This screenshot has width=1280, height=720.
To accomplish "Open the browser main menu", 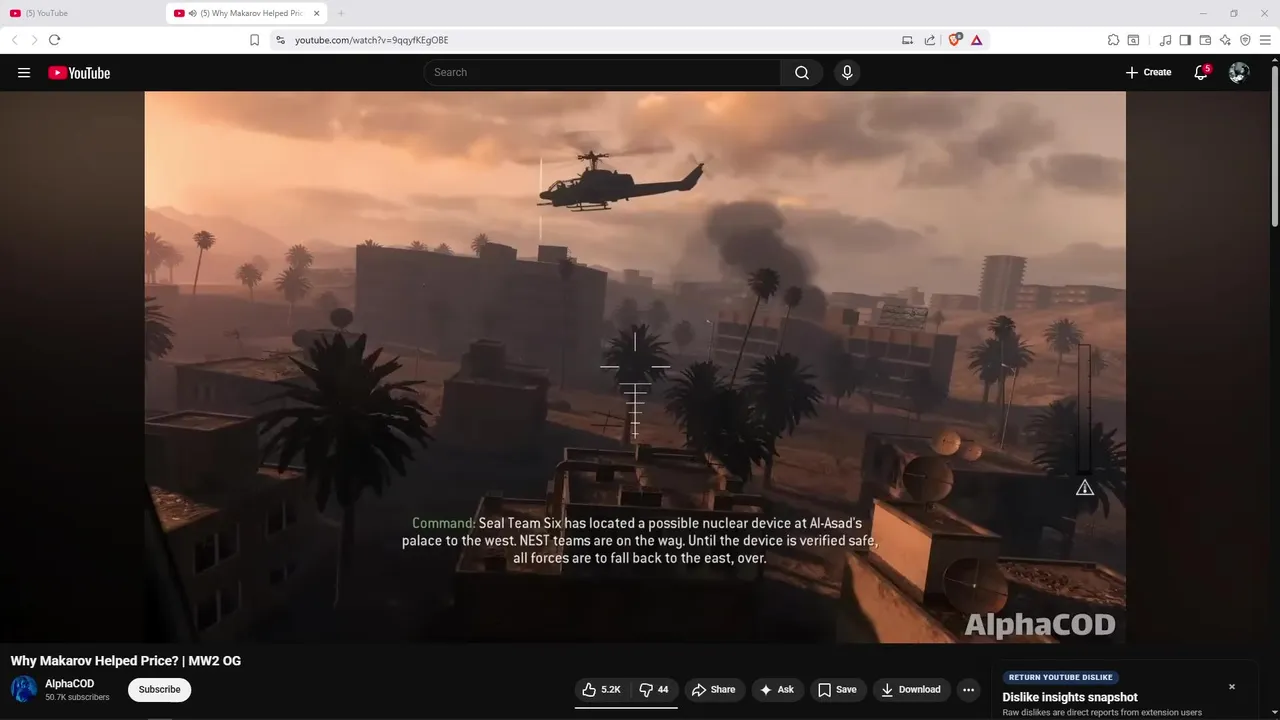I will pos(1265,40).
